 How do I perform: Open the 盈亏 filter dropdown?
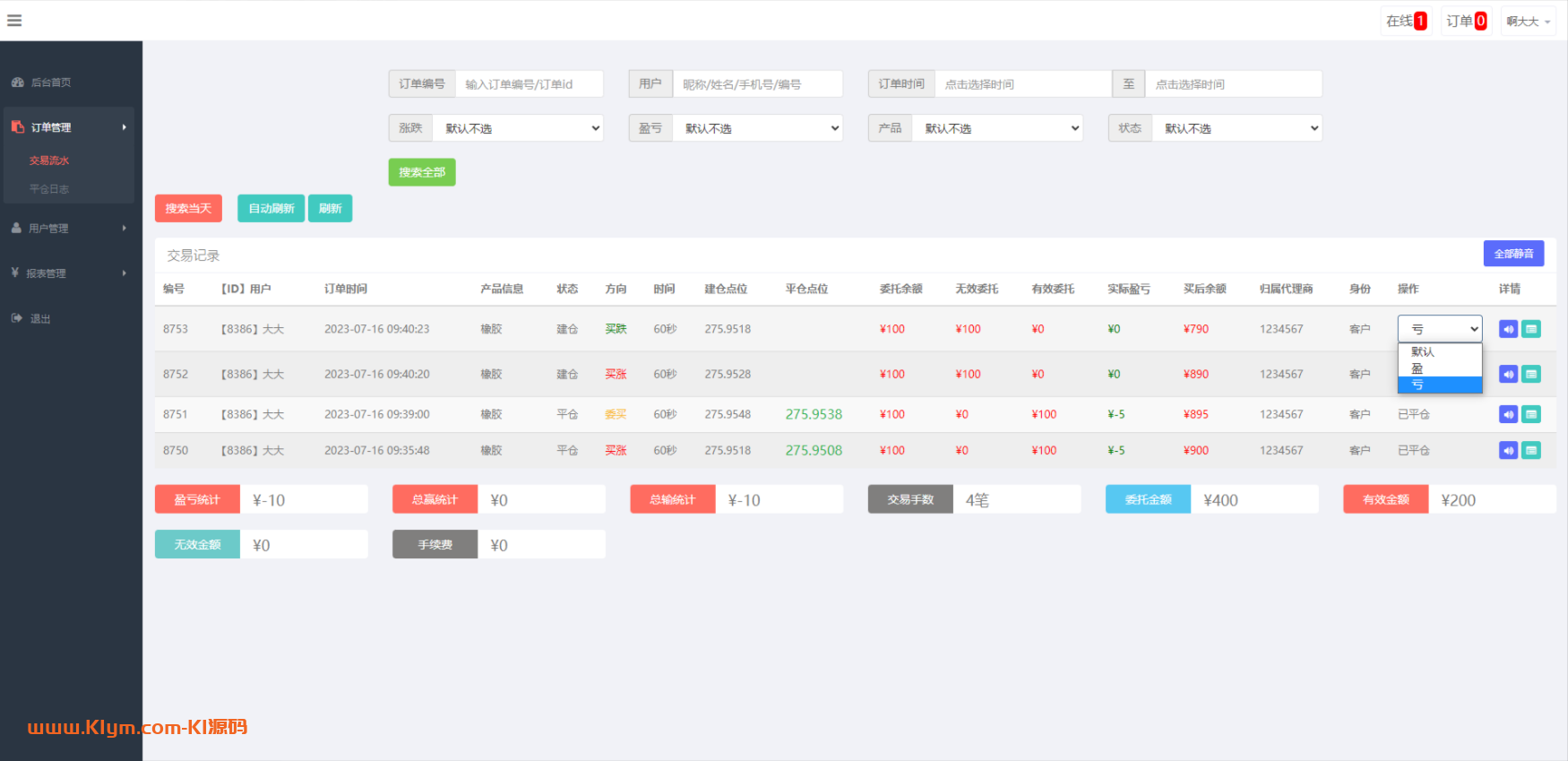pos(758,128)
